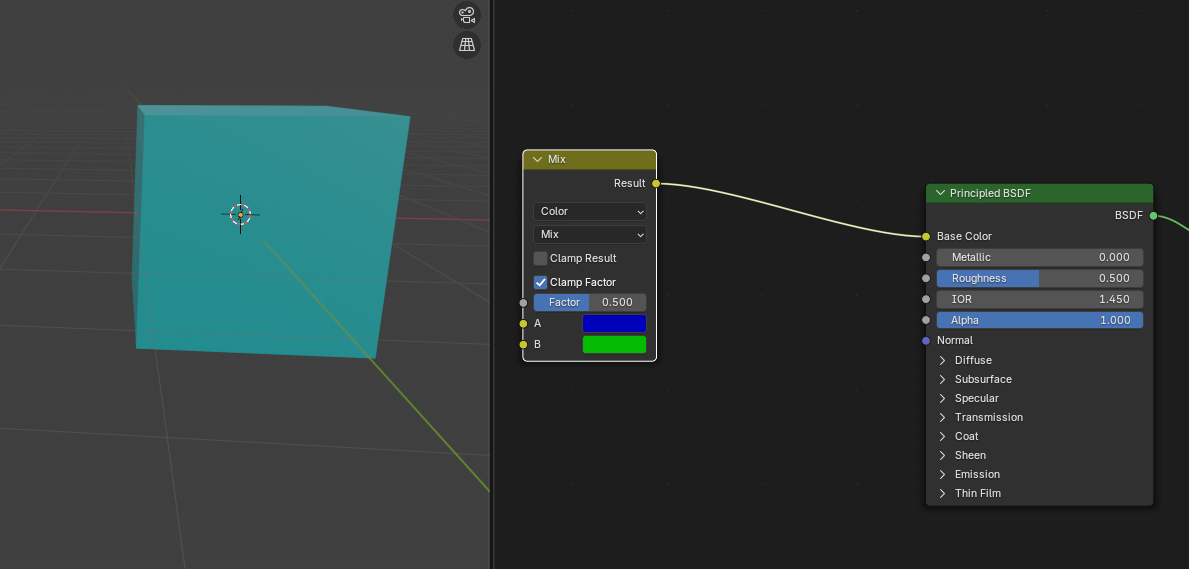Click the Base Color input socket

926,236
